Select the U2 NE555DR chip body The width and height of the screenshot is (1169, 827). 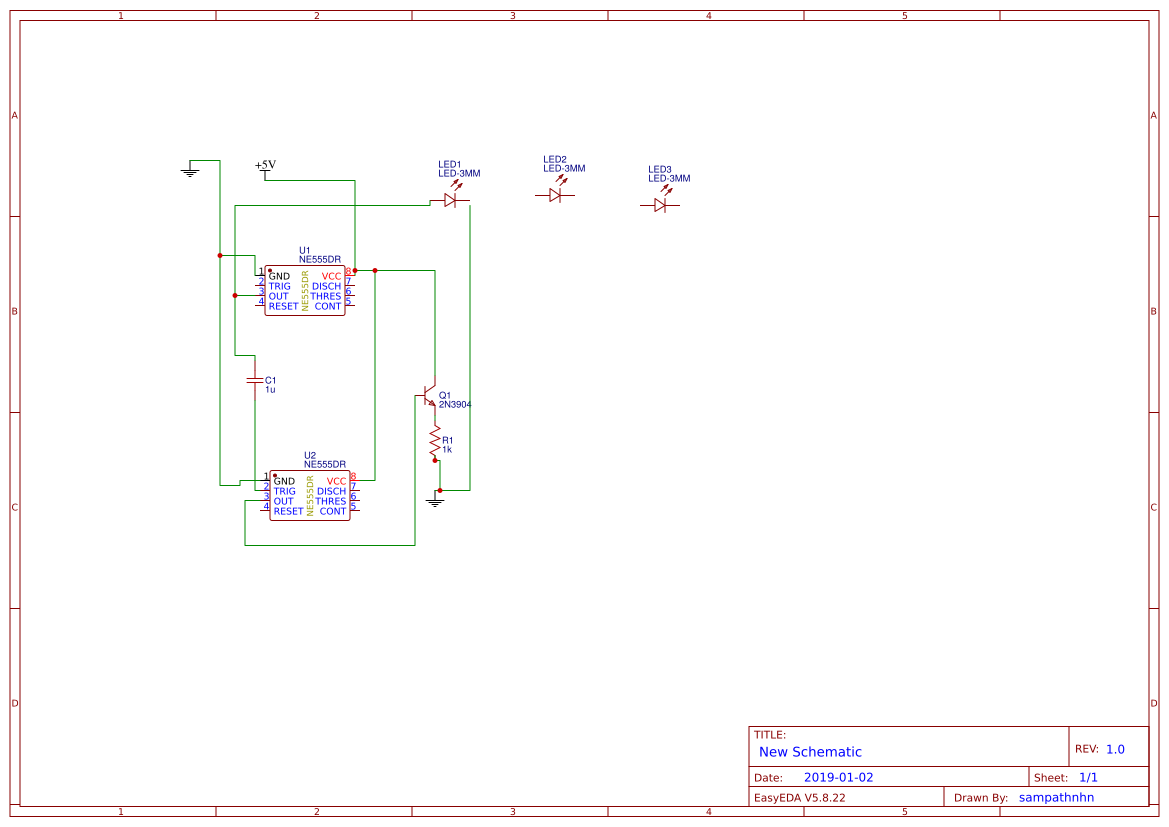(x=309, y=495)
